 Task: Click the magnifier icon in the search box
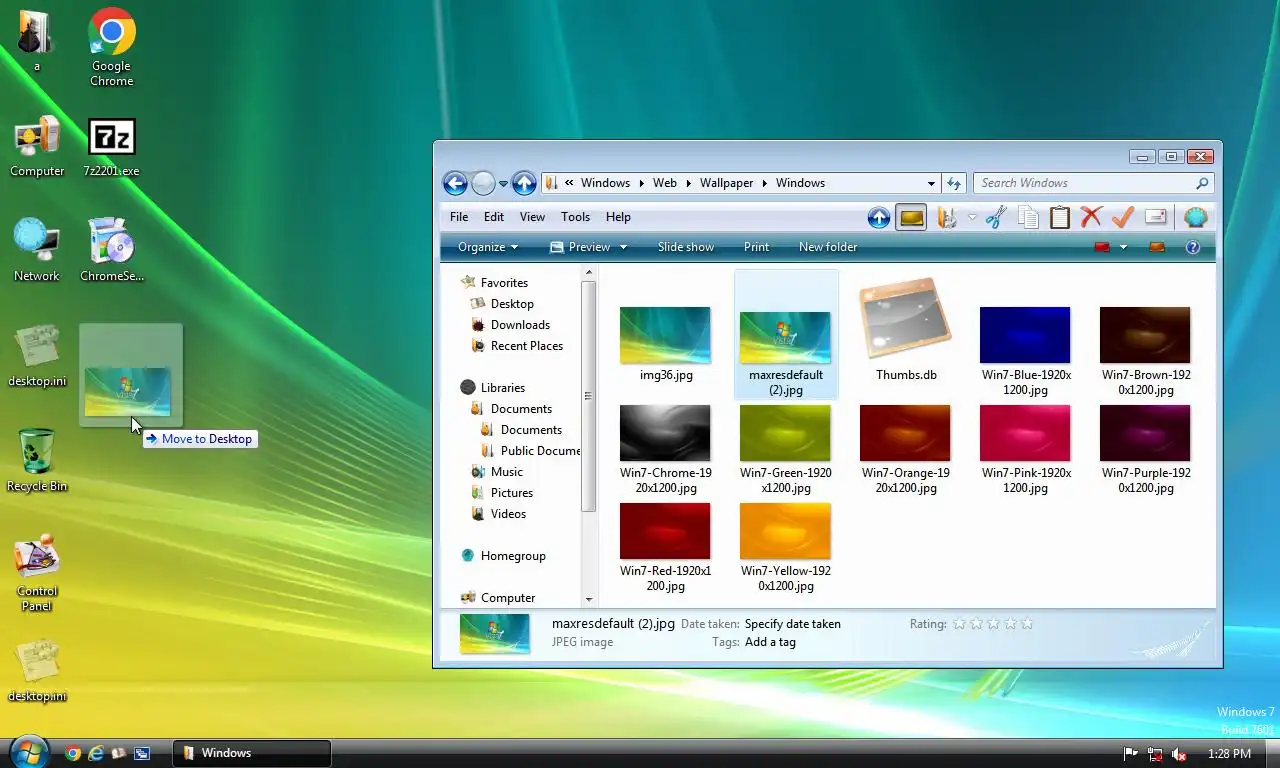pos(1202,183)
